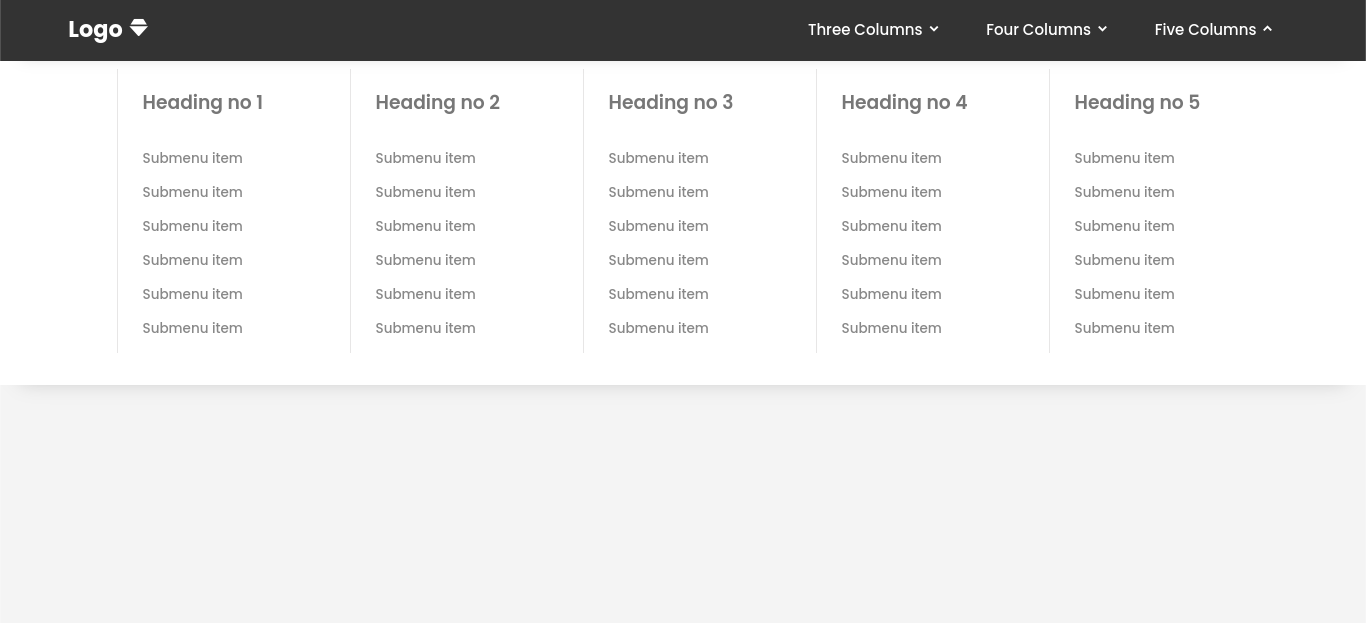1366x623 pixels.
Task: Click the upward chevron beside Five Columns
Action: (x=1267, y=29)
